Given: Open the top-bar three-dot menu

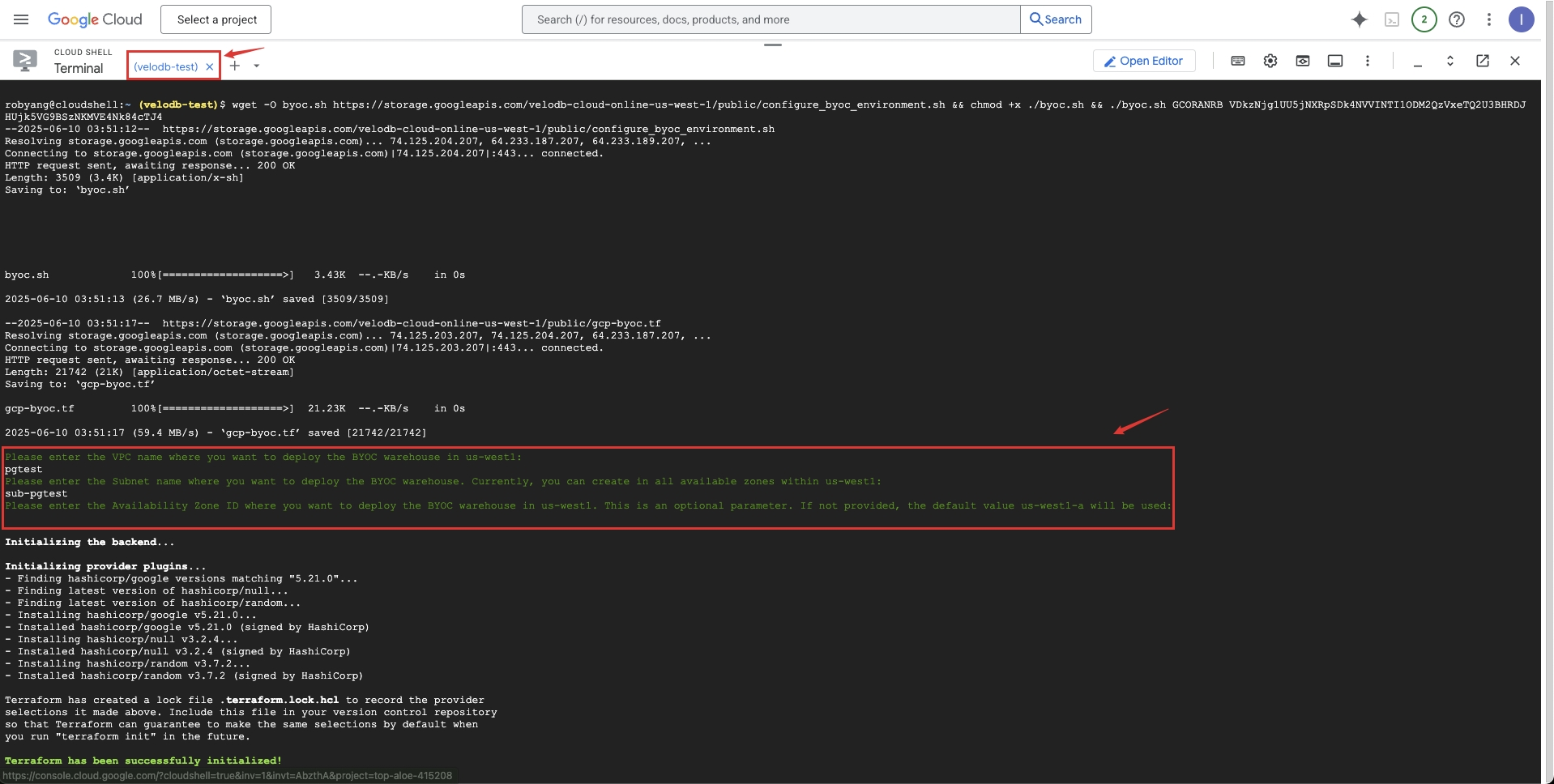Looking at the screenshot, I should 1489,19.
